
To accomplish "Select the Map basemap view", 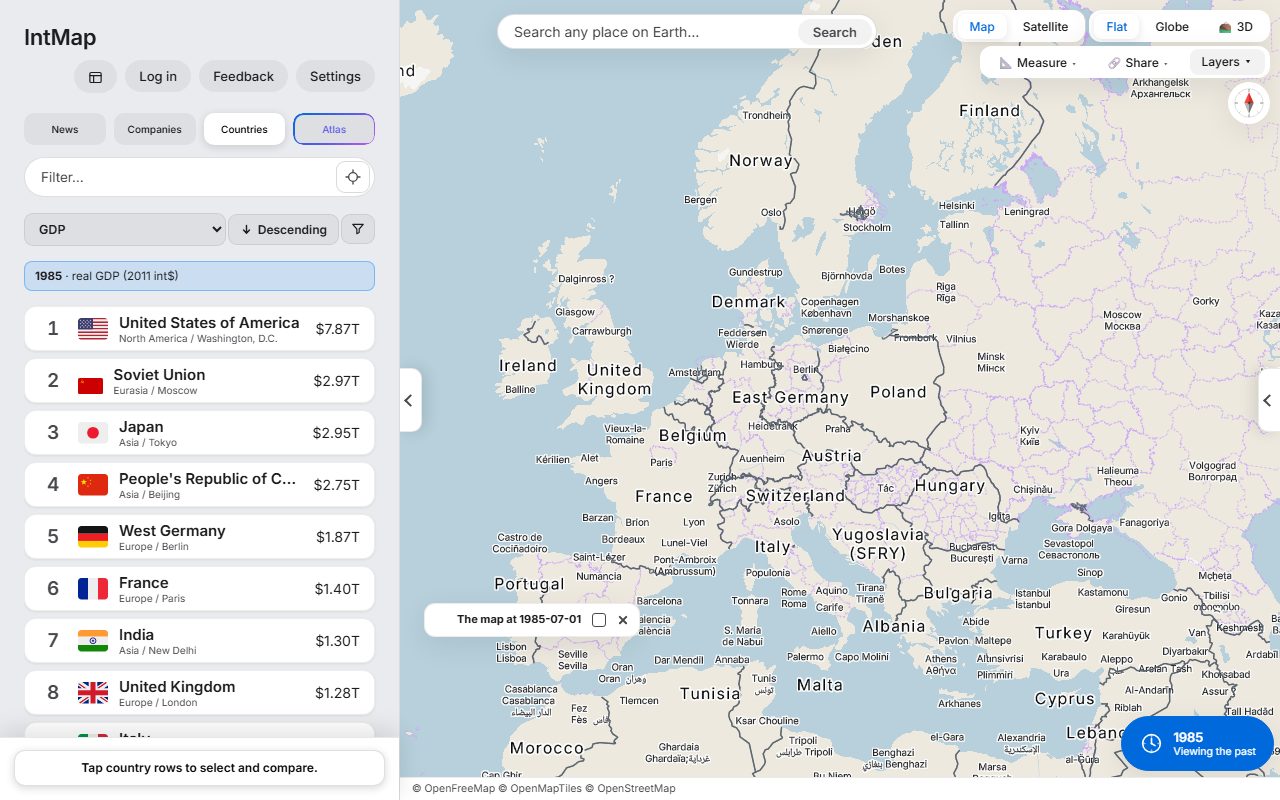I will click(x=982, y=27).
